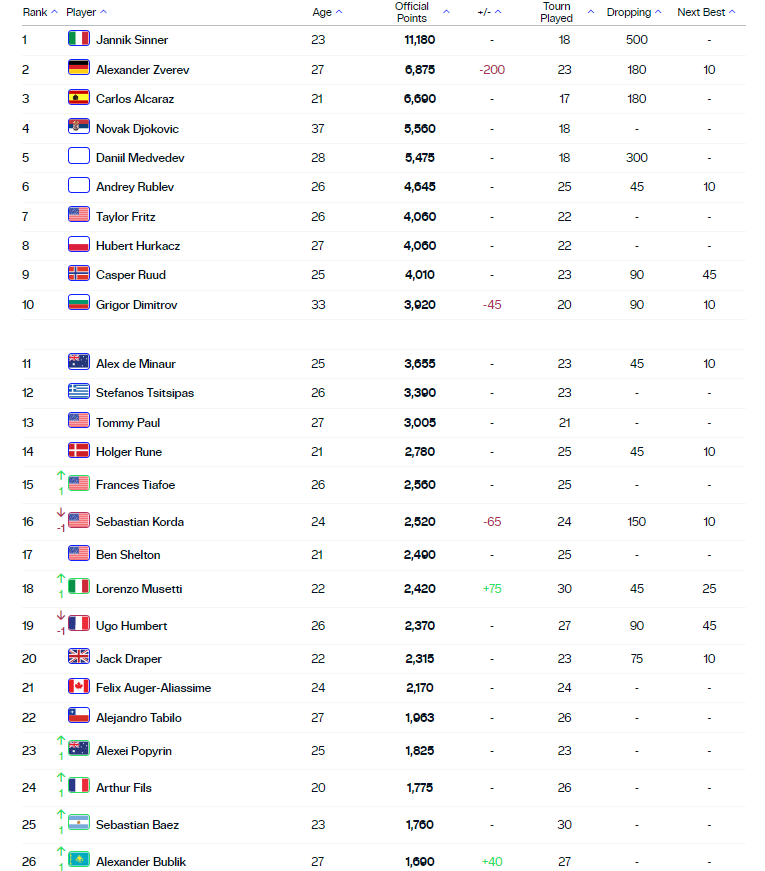Click the red down arrow beside Sebastian Korda
765x871 pixels.
60,521
